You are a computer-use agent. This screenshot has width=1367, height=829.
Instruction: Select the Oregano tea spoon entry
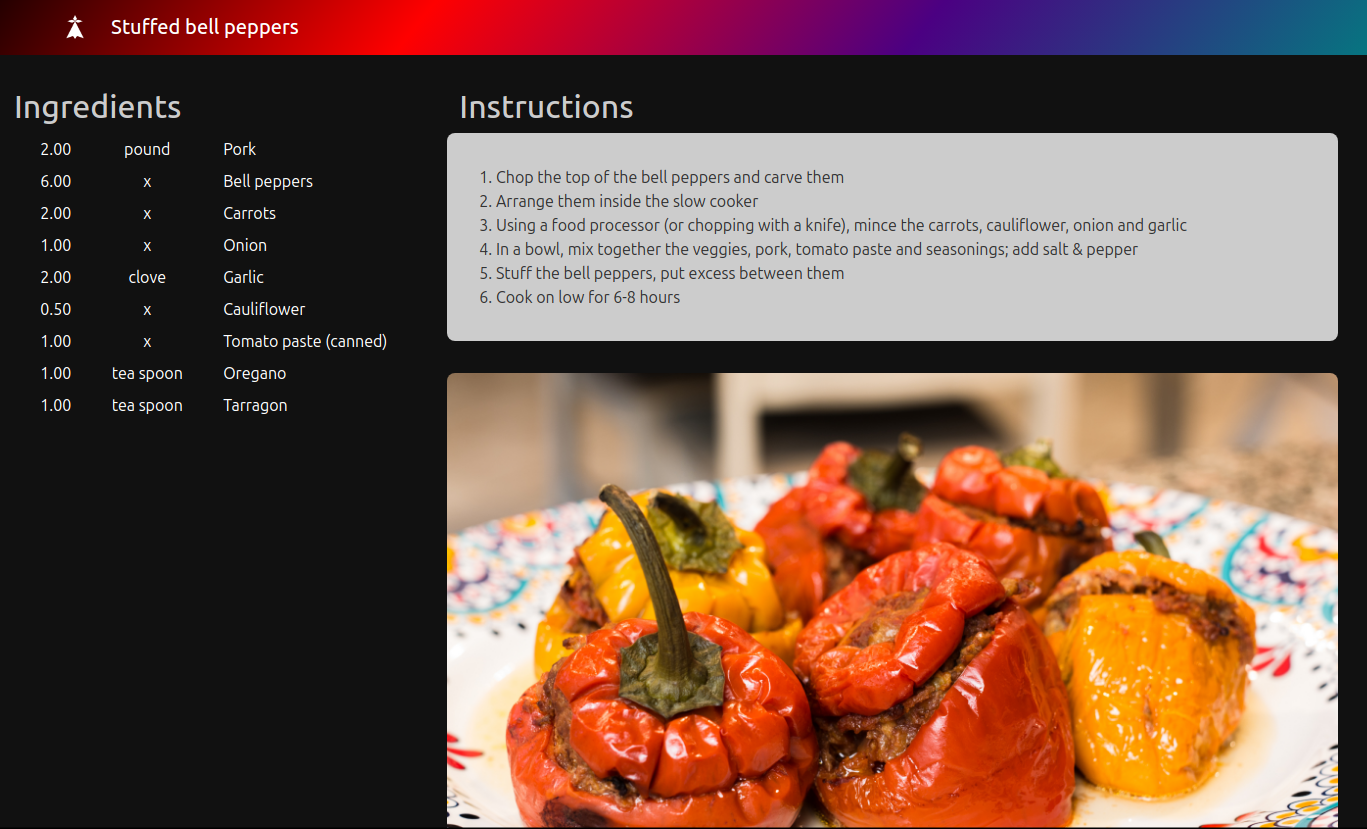254,373
